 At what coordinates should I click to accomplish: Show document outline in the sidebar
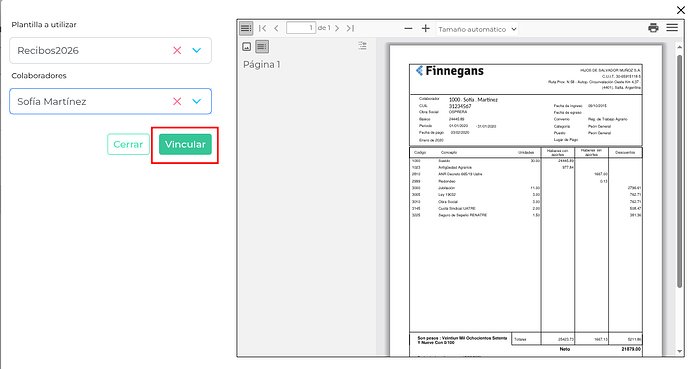(x=262, y=46)
